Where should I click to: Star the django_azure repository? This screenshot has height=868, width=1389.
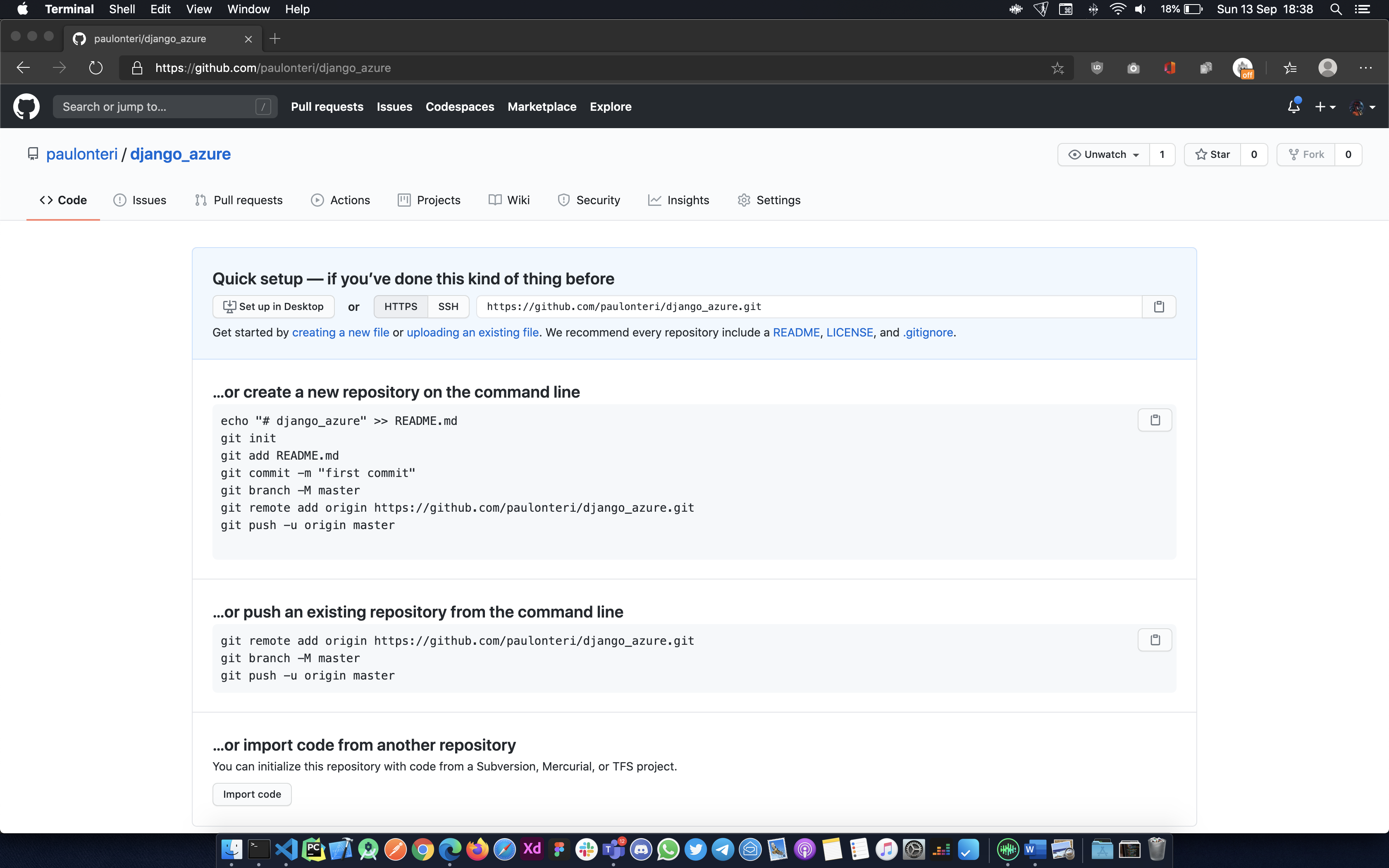click(x=1212, y=155)
